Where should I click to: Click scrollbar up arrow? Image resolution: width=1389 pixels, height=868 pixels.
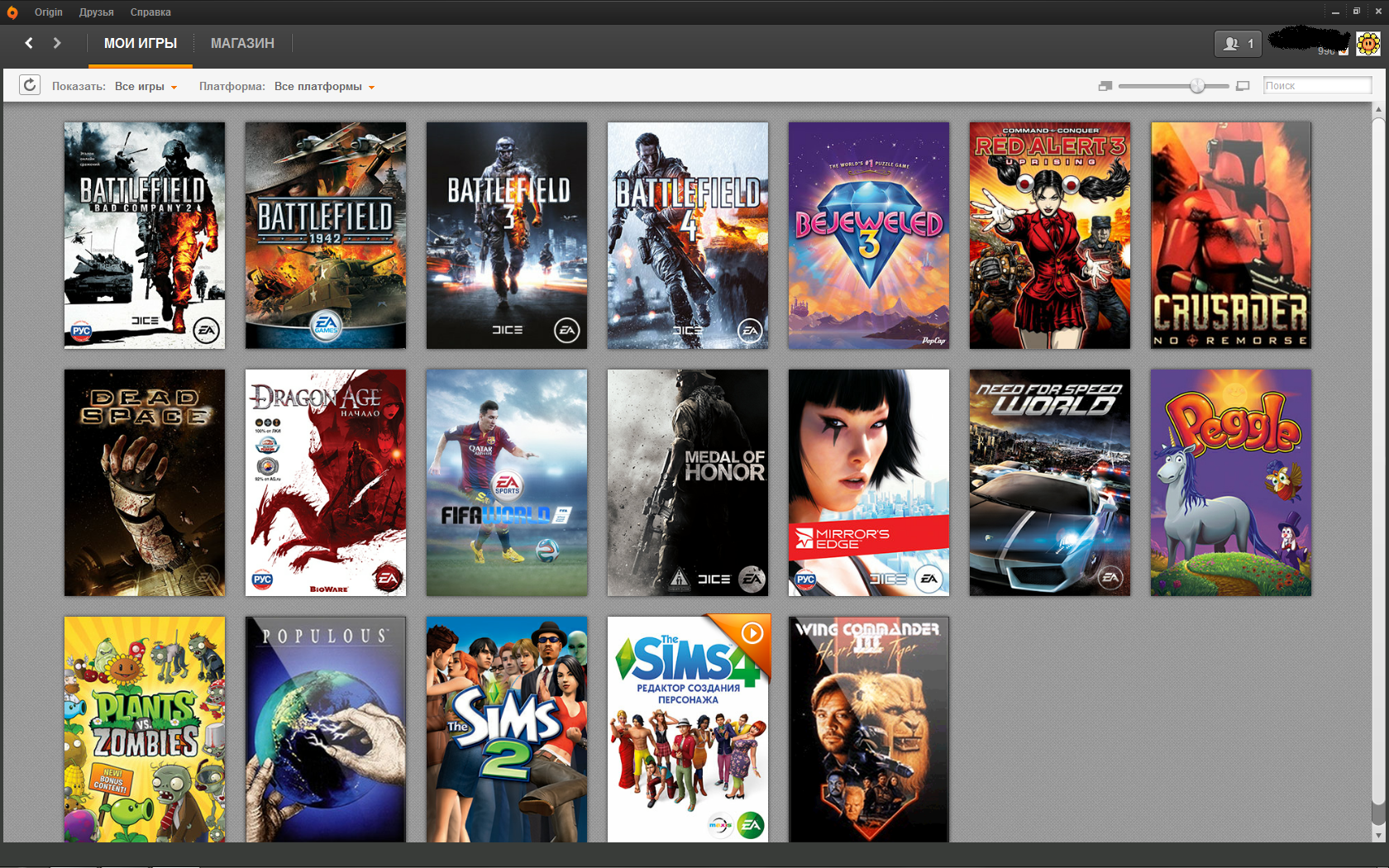click(x=1378, y=109)
